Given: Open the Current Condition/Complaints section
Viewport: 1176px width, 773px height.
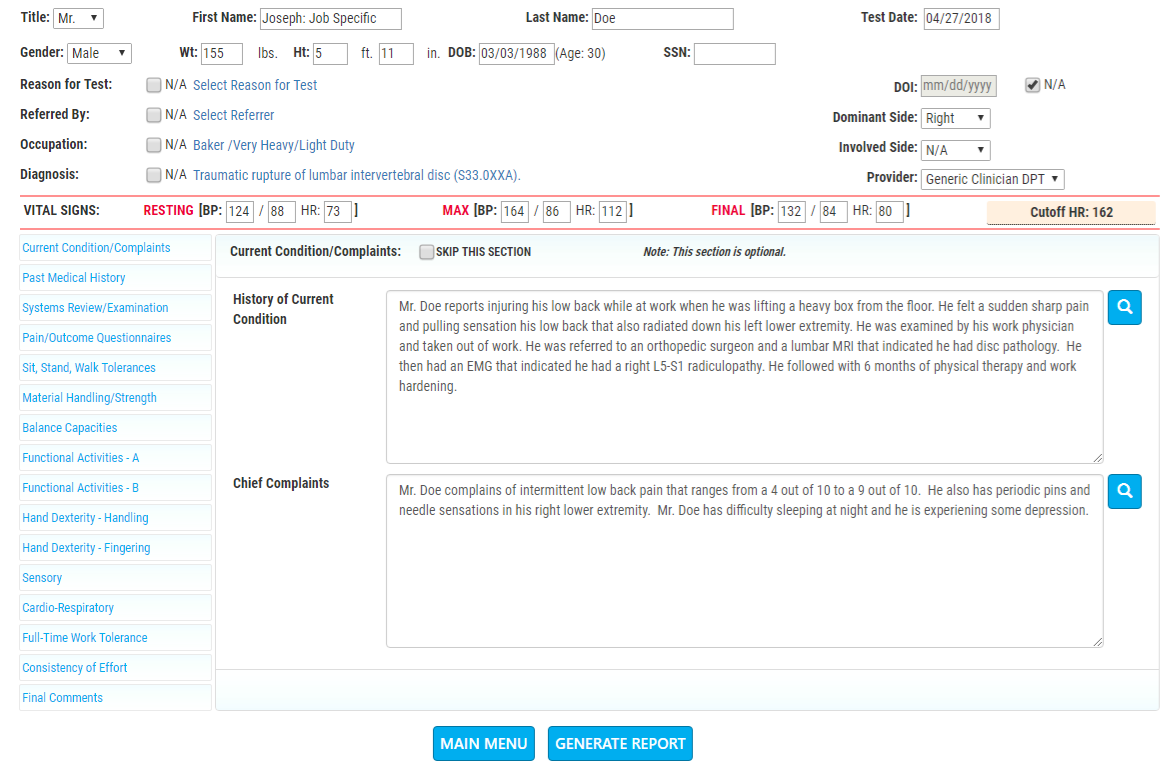Looking at the screenshot, I should point(115,247).
